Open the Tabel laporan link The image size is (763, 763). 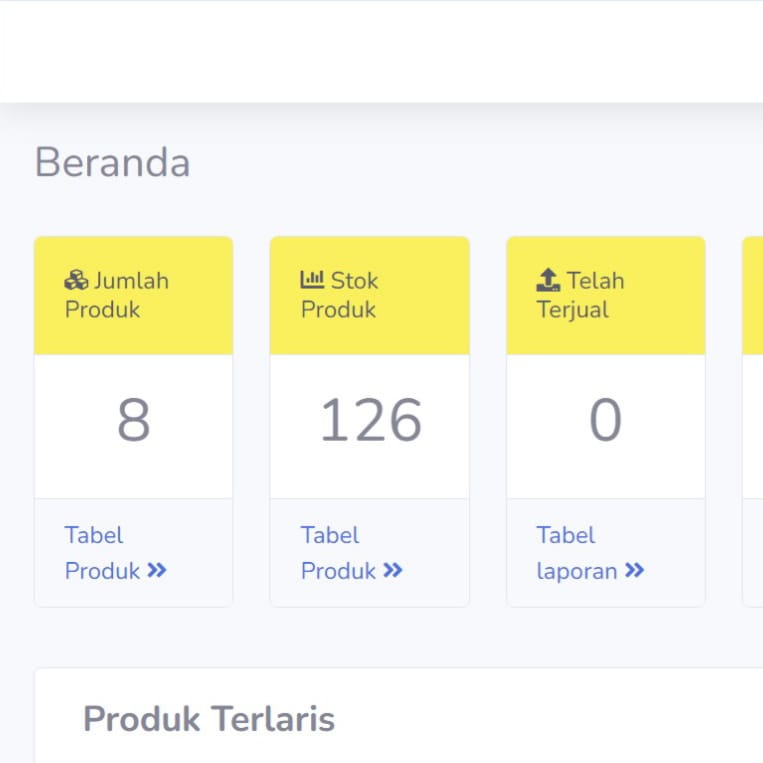(x=578, y=553)
